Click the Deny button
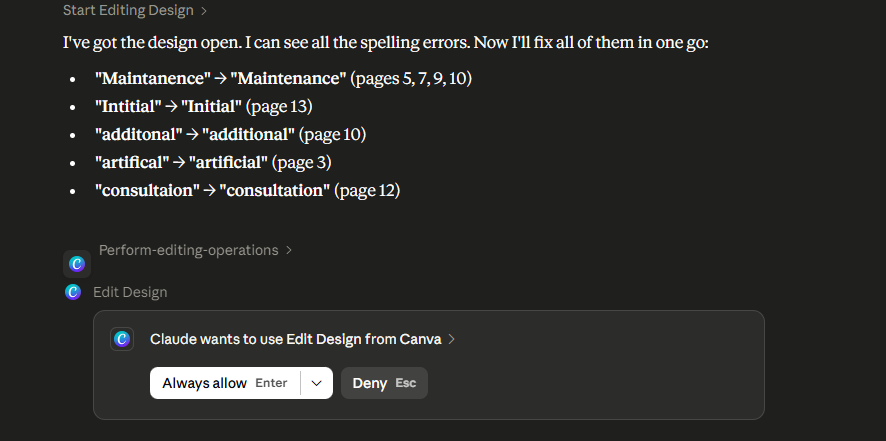Image resolution: width=886 pixels, height=441 pixels. pos(384,383)
